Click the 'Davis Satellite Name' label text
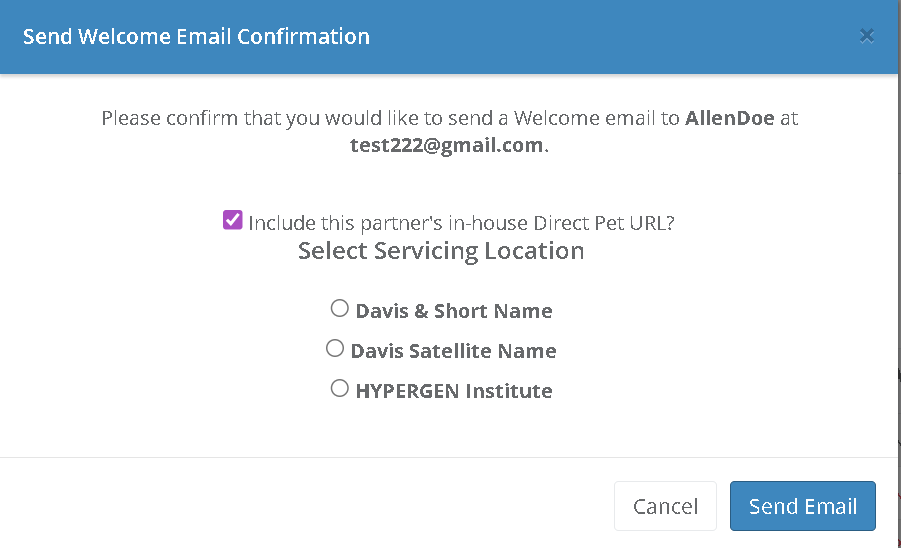Viewport: 901px width, 548px height. [453, 351]
